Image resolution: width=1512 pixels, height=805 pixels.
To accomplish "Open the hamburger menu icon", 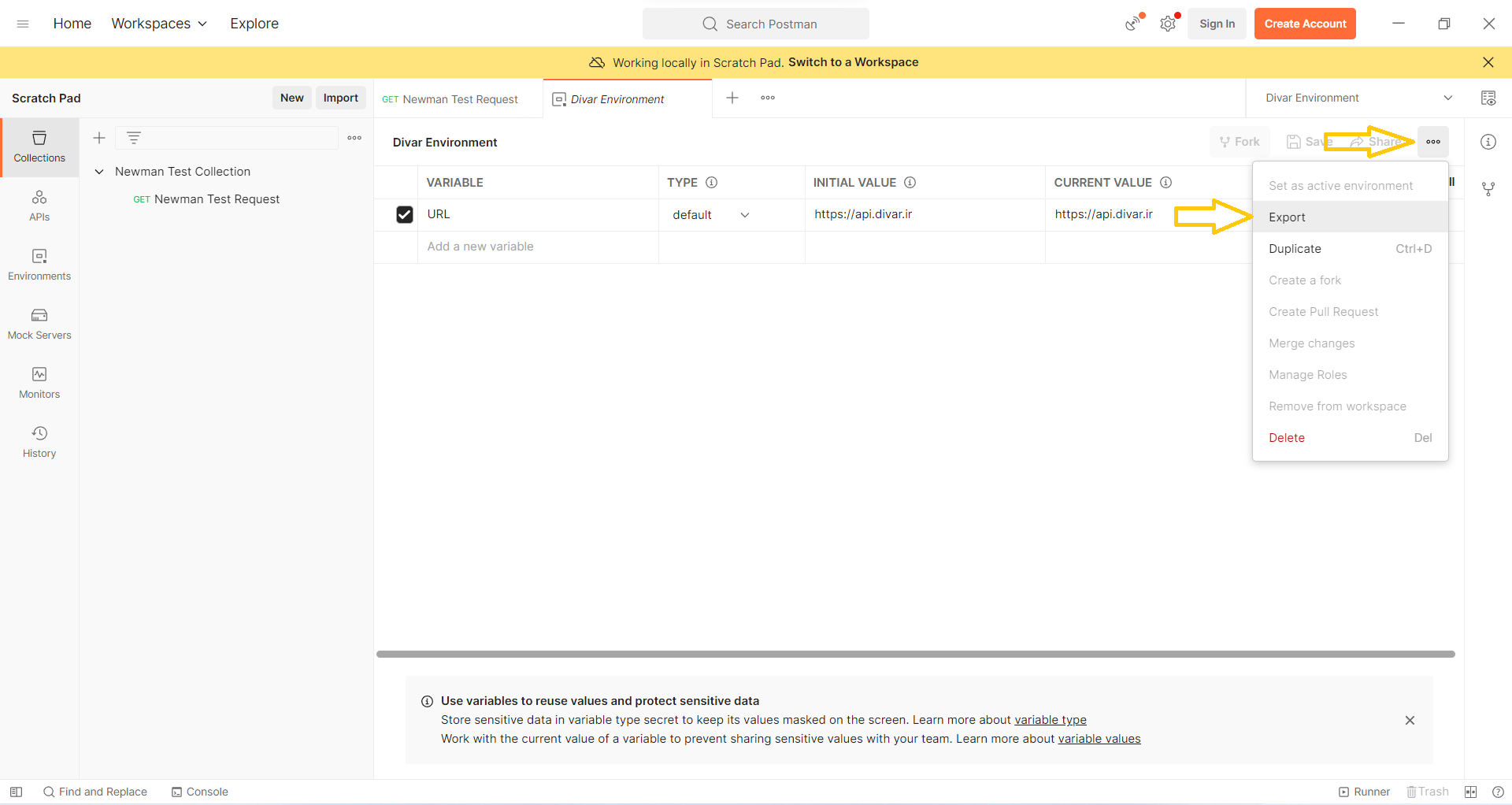I will point(23,24).
